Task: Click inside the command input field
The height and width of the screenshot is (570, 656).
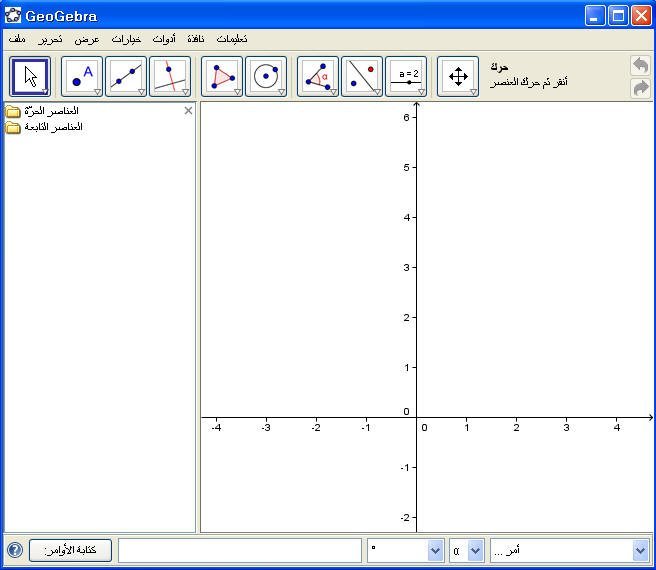Action: pos(240,550)
